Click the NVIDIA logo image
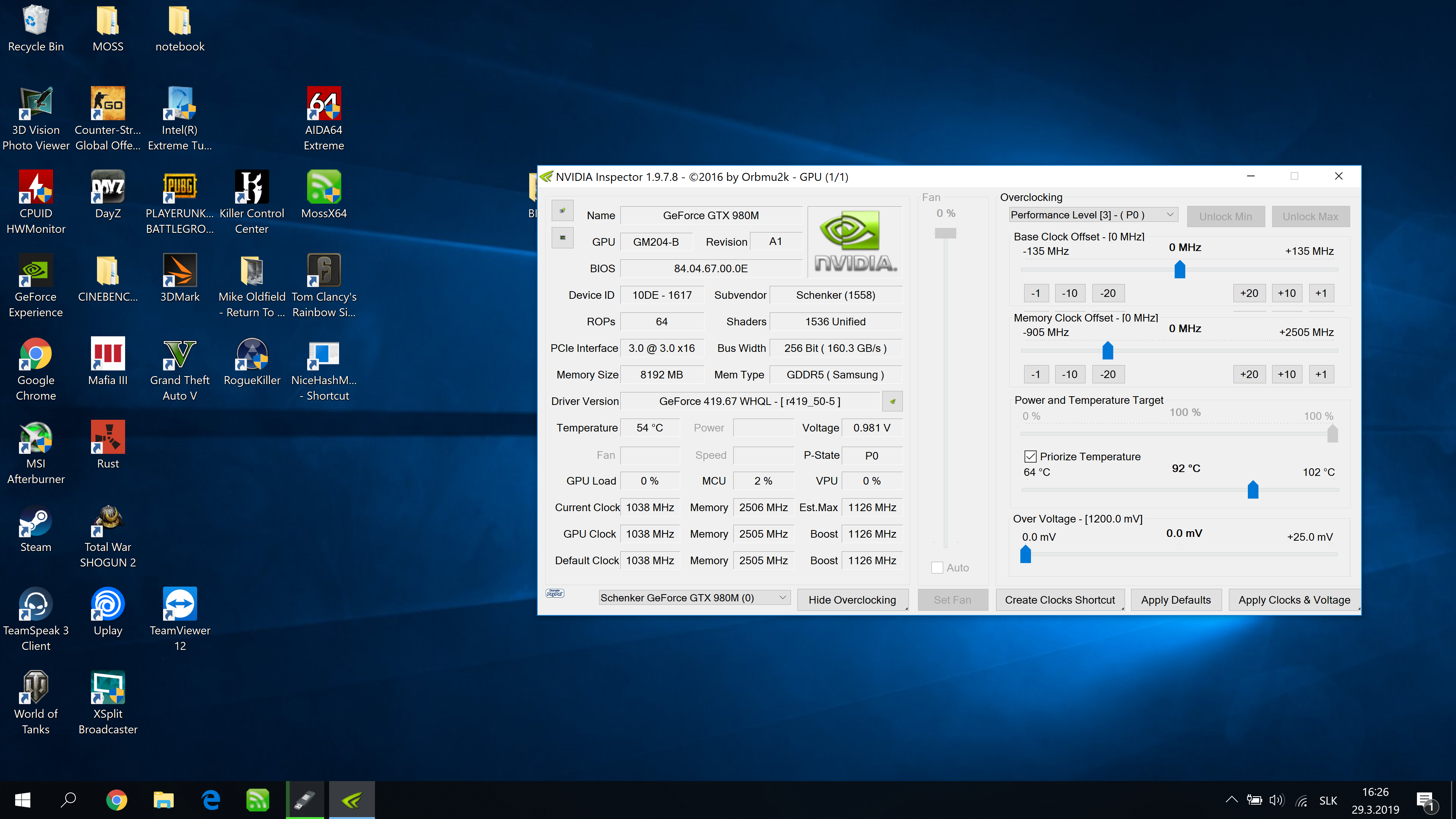 click(855, 242)
